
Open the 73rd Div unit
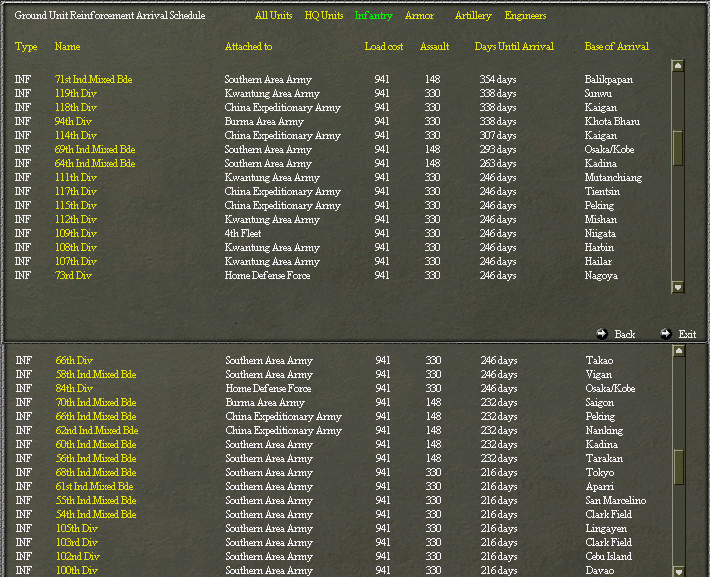(73, 276)
